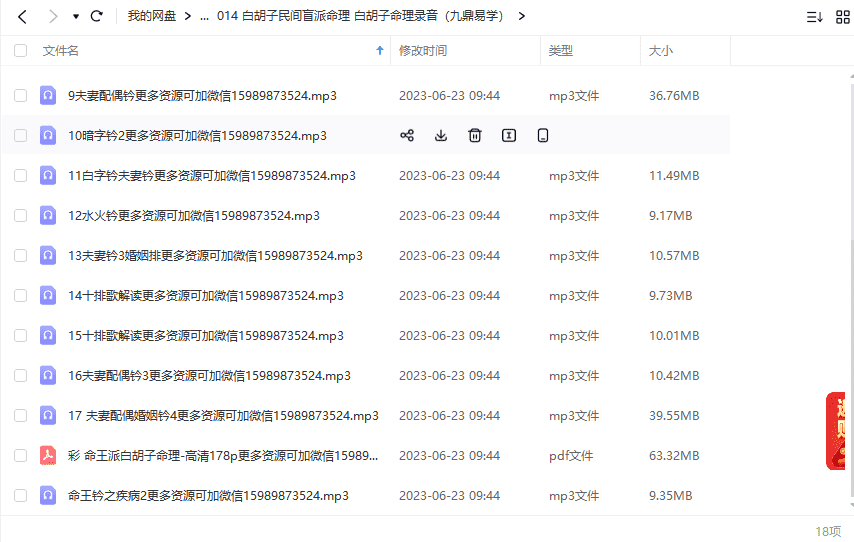Sort by the 修改时间 column header
This screenshot has height=542, width=854.
[x=423, y=51]
